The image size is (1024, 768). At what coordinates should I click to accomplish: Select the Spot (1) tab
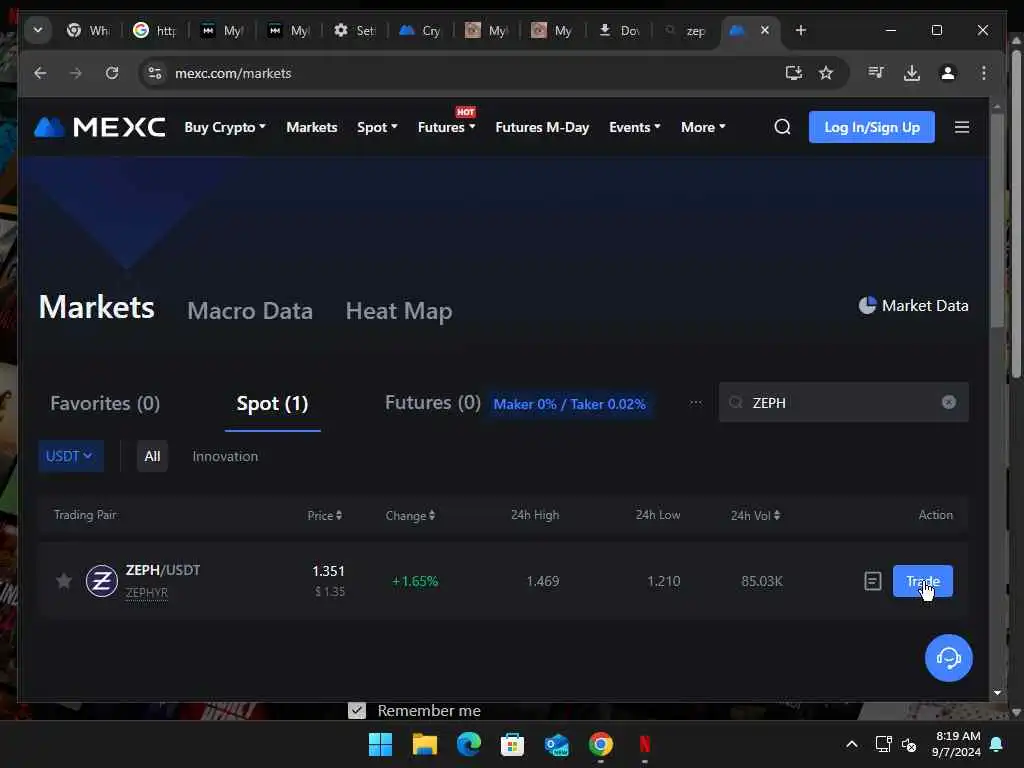(x=272, y=403)
